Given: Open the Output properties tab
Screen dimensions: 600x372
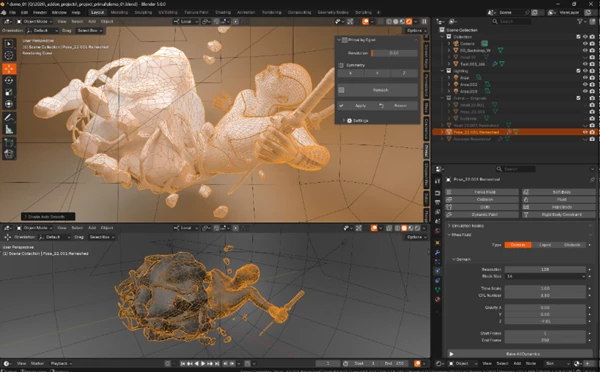Looking at the screenshot, I should click(x=437, y=202).
